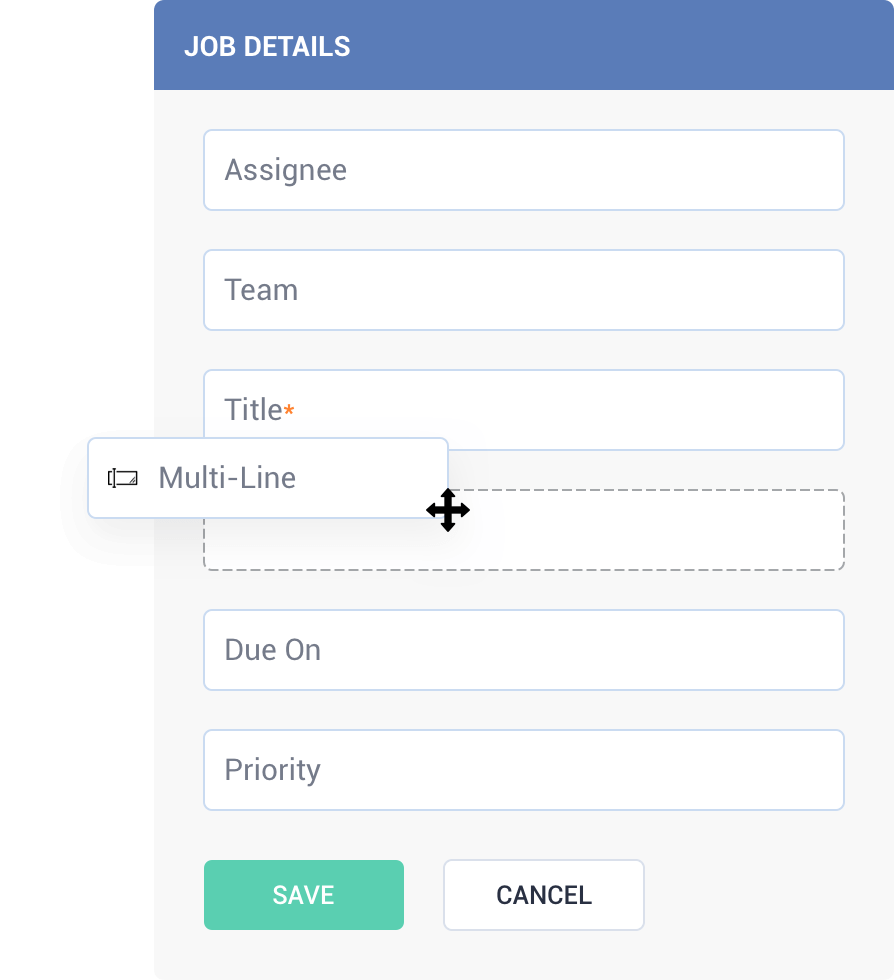Click the Assignee input field
This screenshot has height=980, width=894.
pos(524,170)
